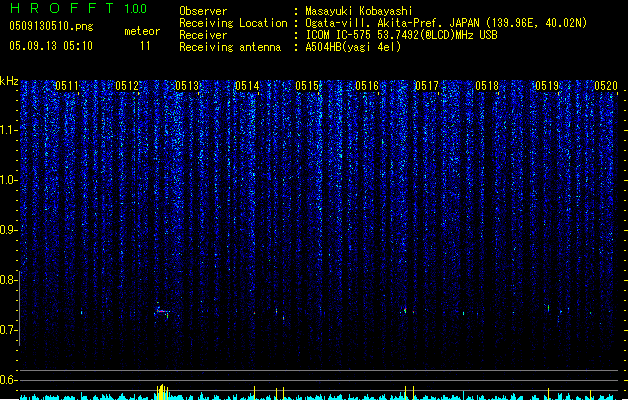Image resolution: width=629 pixels, height=400 pixels.
Task: Click the 0511 time marker
Action: pos(67,86)
